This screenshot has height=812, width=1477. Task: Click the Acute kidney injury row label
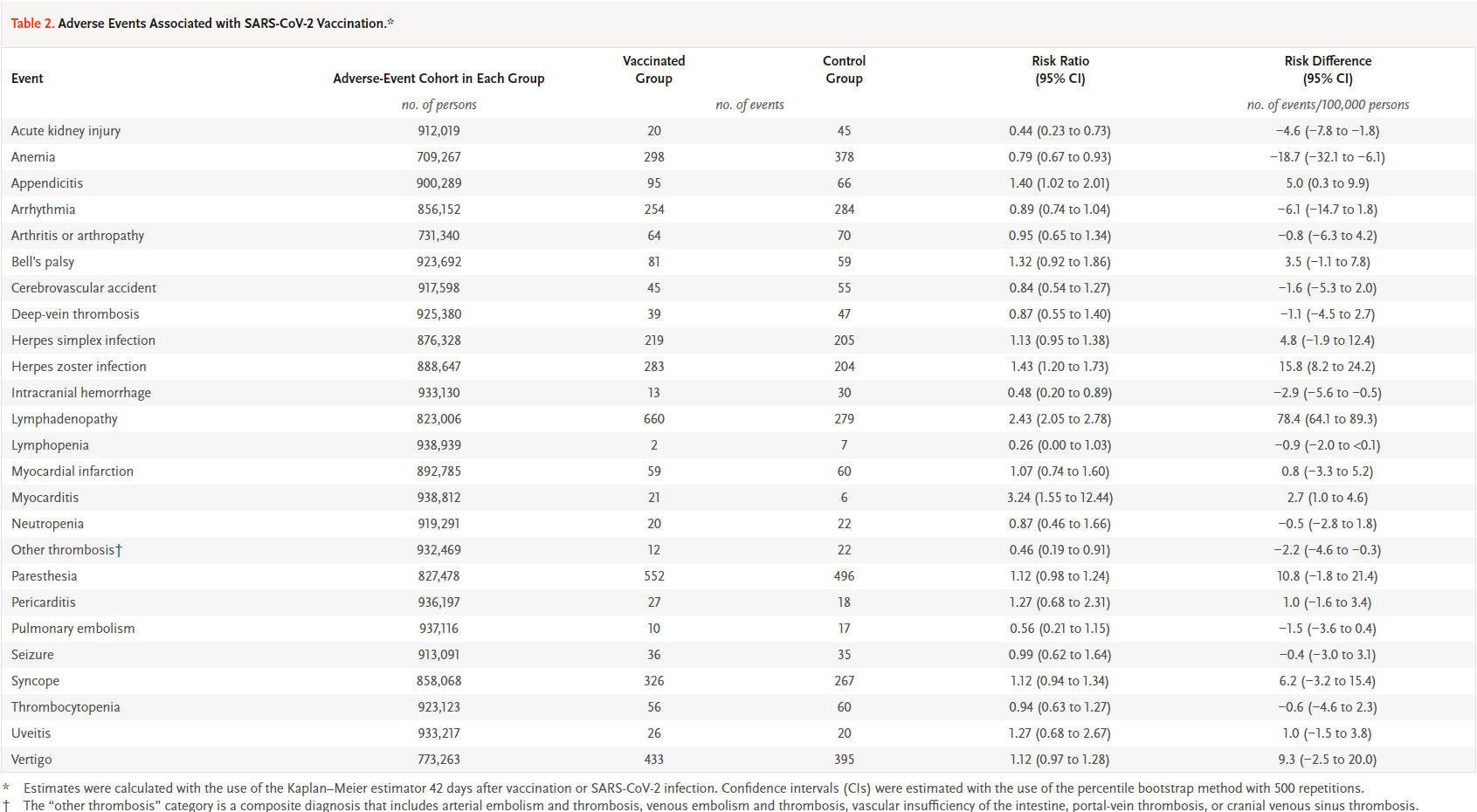tap(66, 131)
